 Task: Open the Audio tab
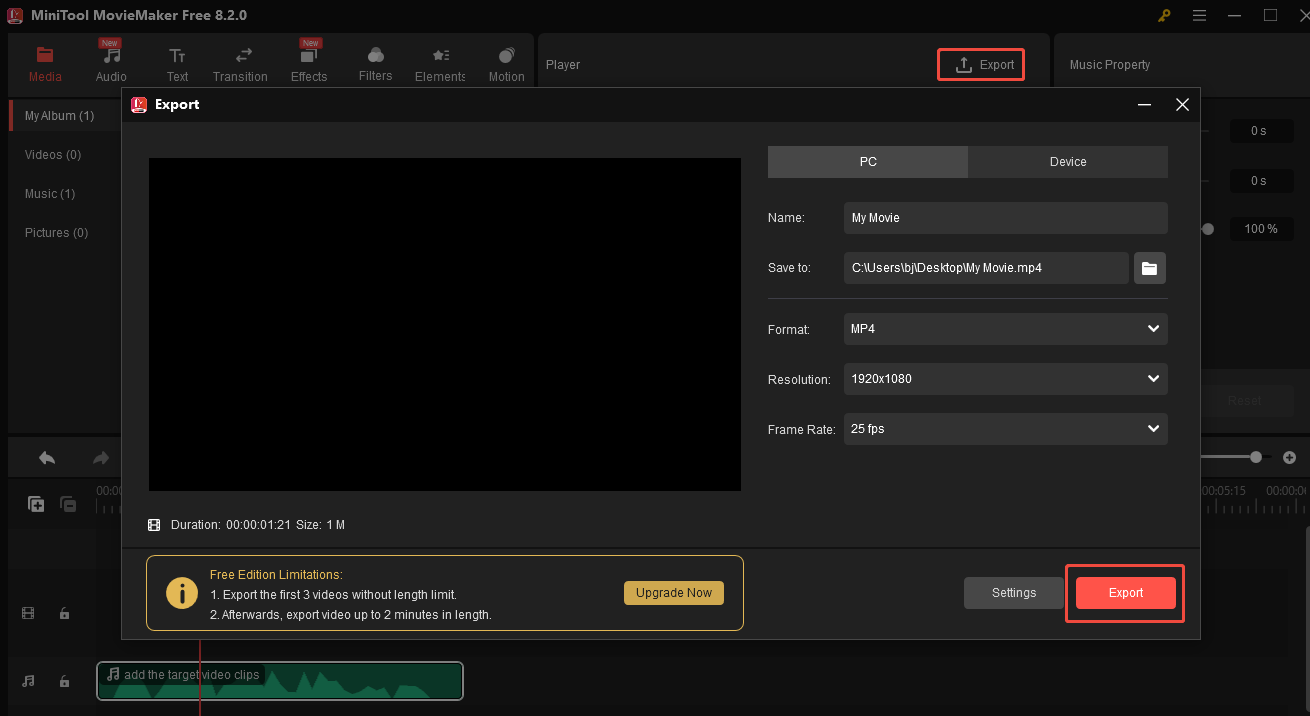click(x=111, y=64)
